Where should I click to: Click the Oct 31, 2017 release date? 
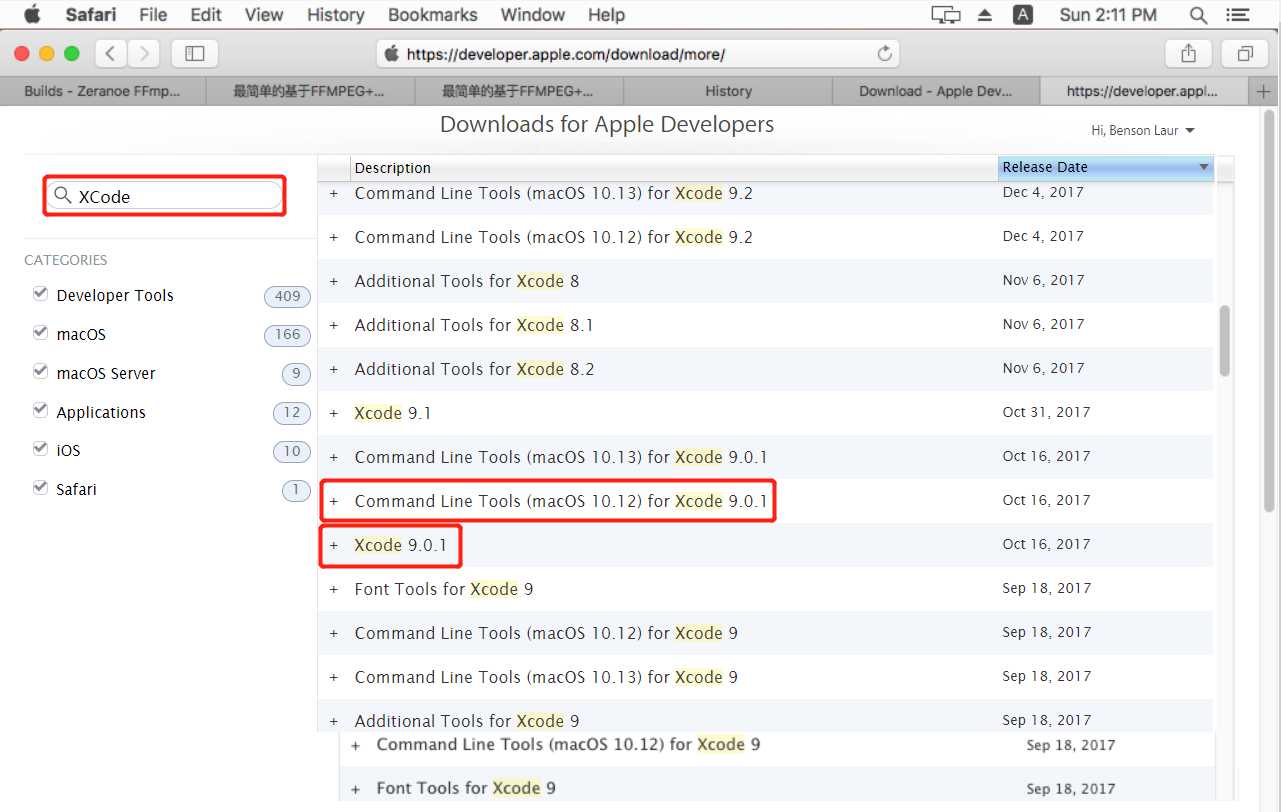click(x=1046, y=412)
